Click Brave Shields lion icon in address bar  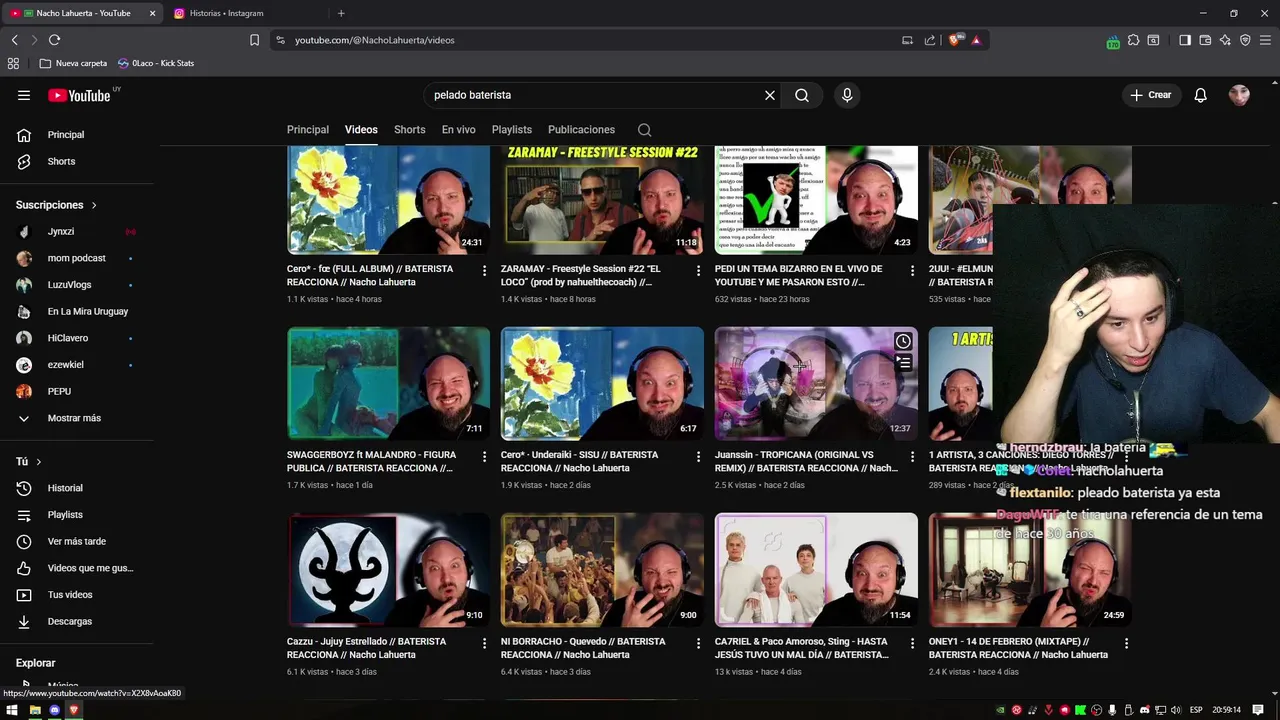tap(955, 40)
